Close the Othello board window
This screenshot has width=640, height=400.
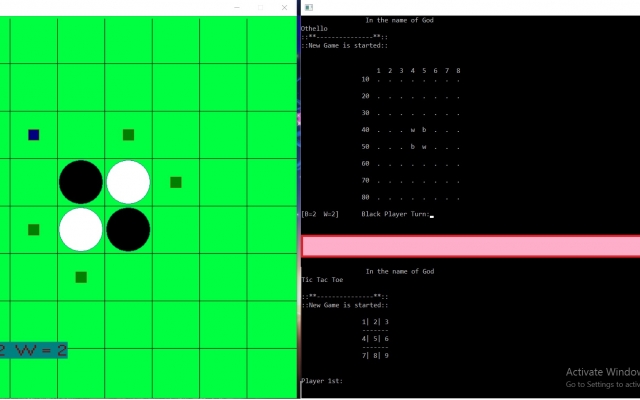(x=284, y=7)
